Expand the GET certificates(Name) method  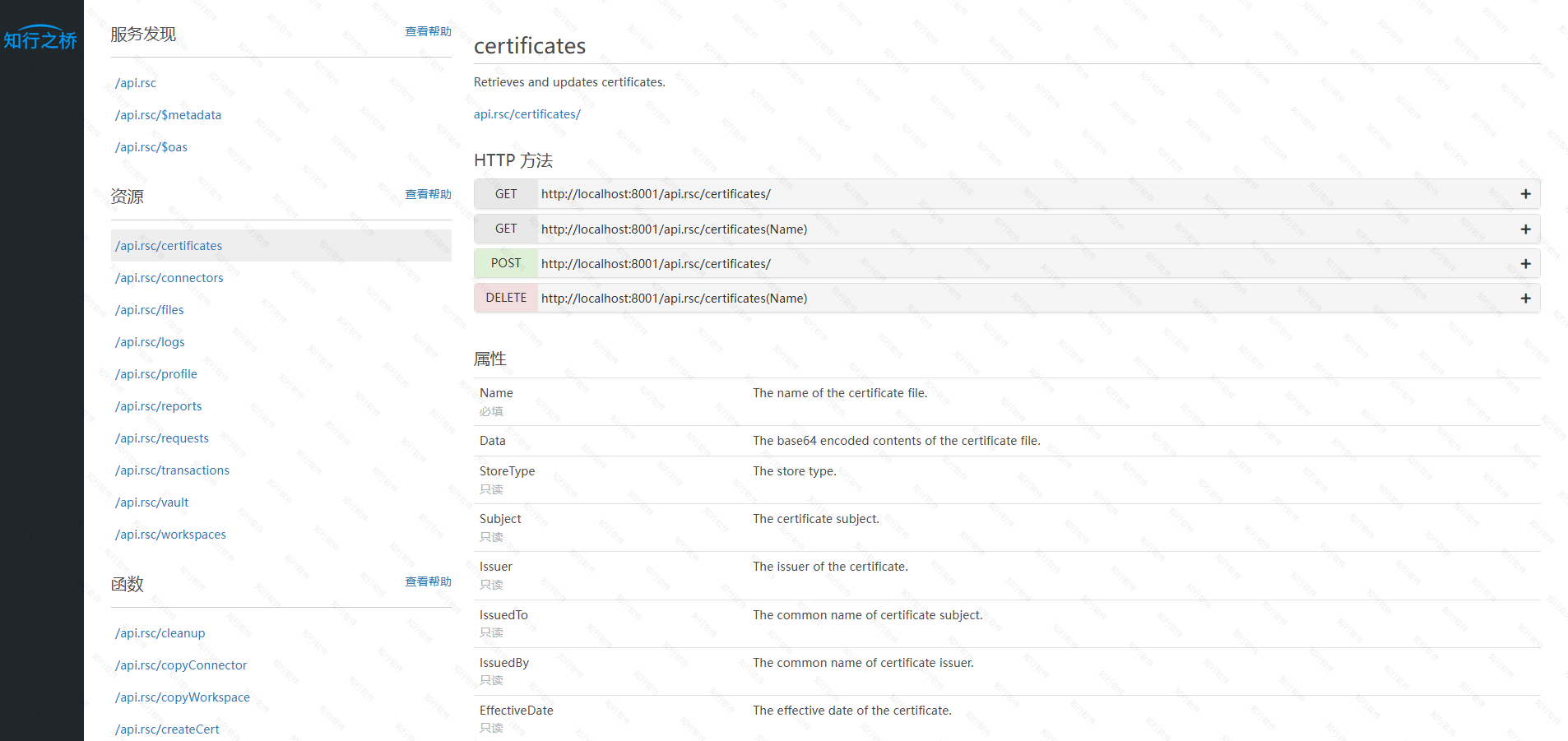tap(1524, 229)
